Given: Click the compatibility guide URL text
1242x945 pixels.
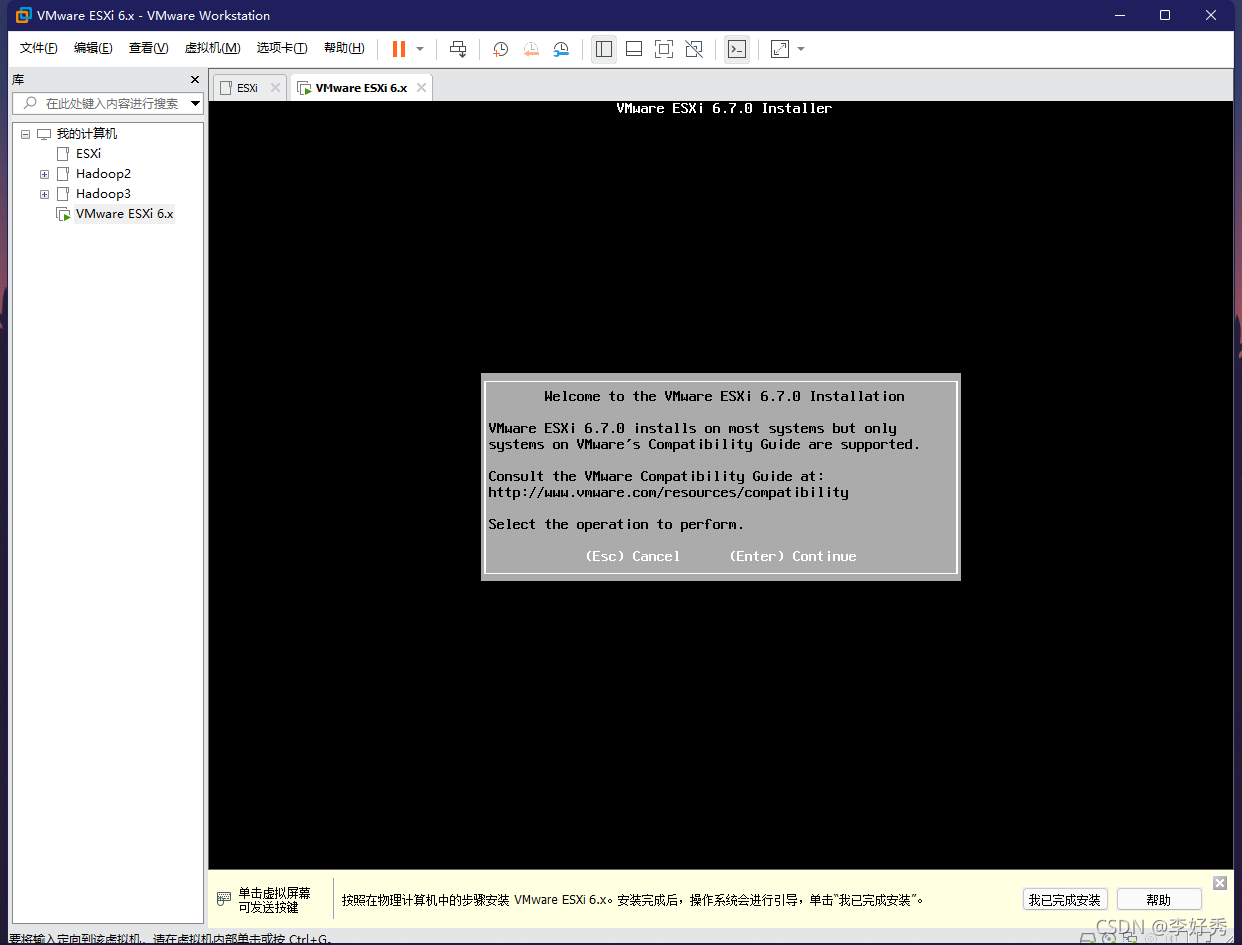Looking at the screenshot, I should 668,492.
